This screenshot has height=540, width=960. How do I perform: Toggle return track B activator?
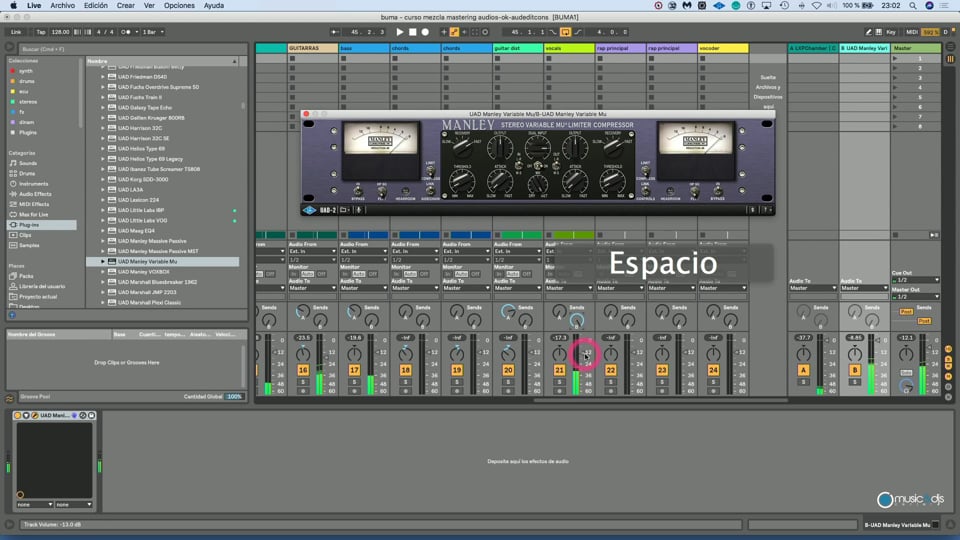855,370
